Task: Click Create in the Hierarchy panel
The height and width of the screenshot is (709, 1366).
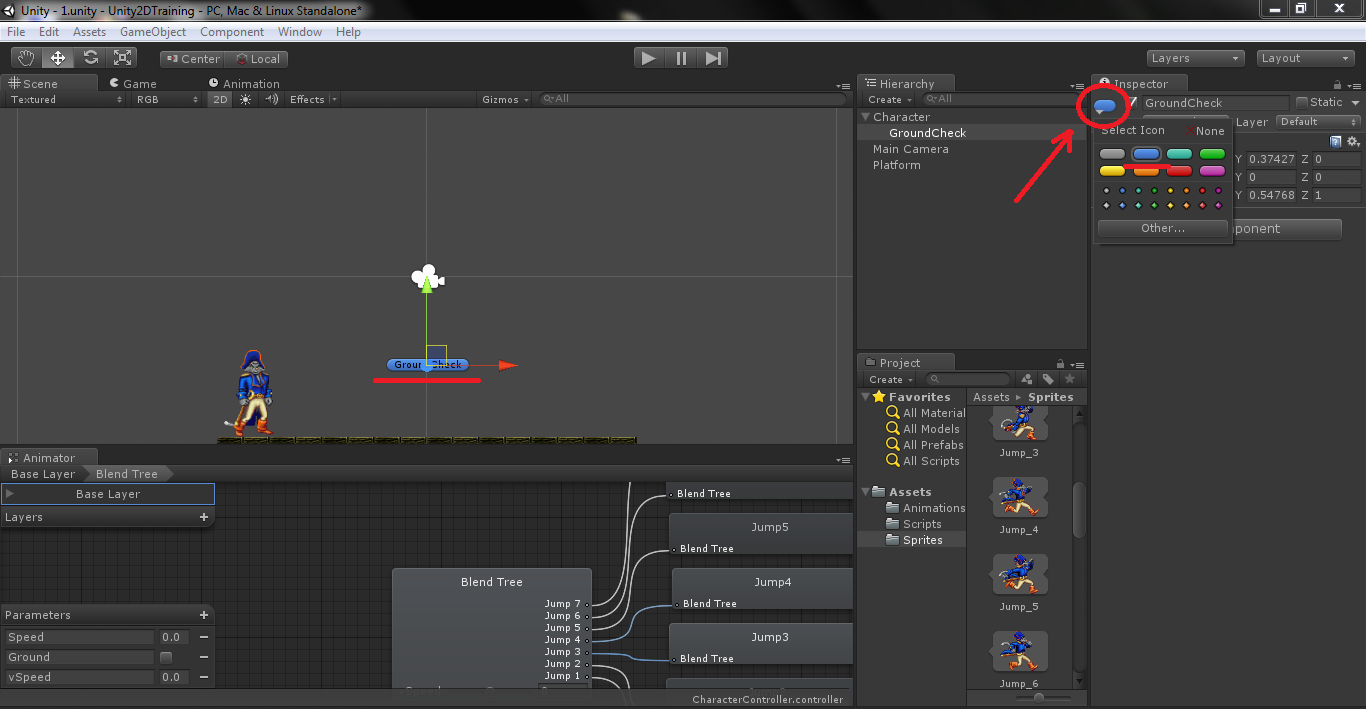Action: [x=885, y=99]
